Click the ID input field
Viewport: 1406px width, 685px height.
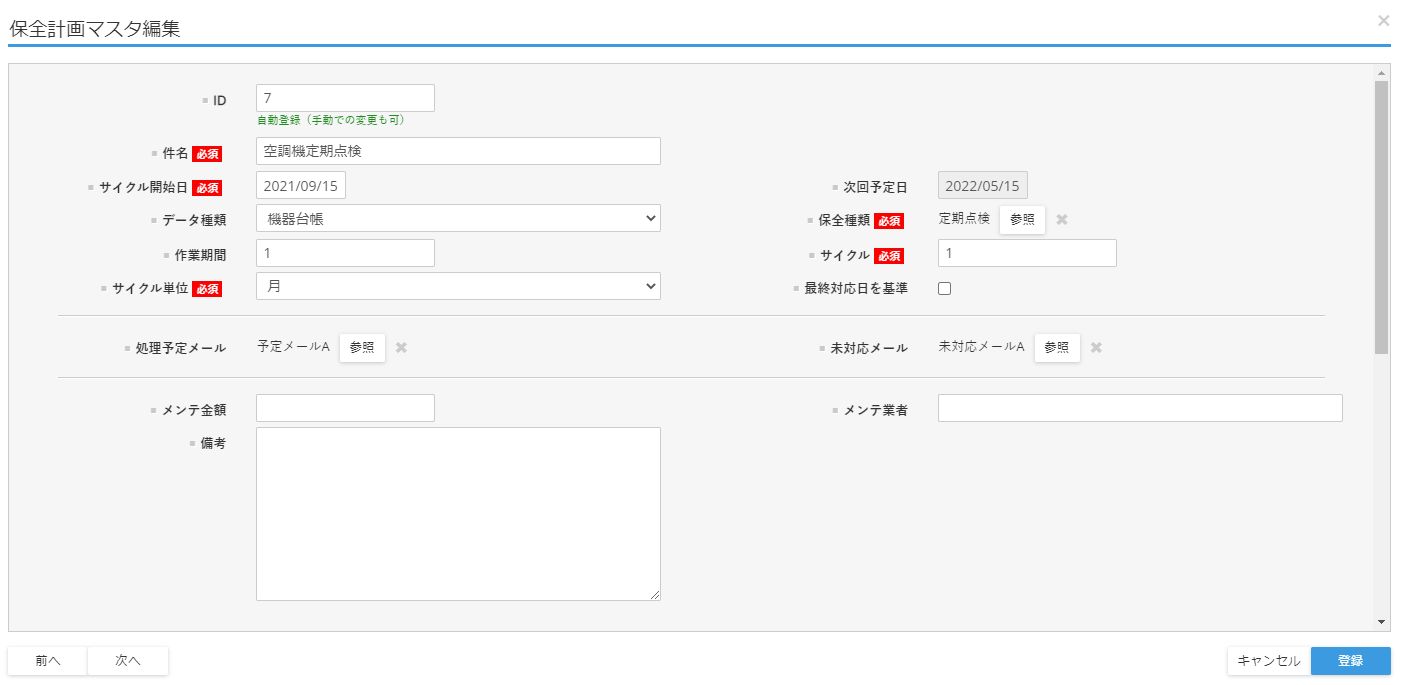pos(345,98)
